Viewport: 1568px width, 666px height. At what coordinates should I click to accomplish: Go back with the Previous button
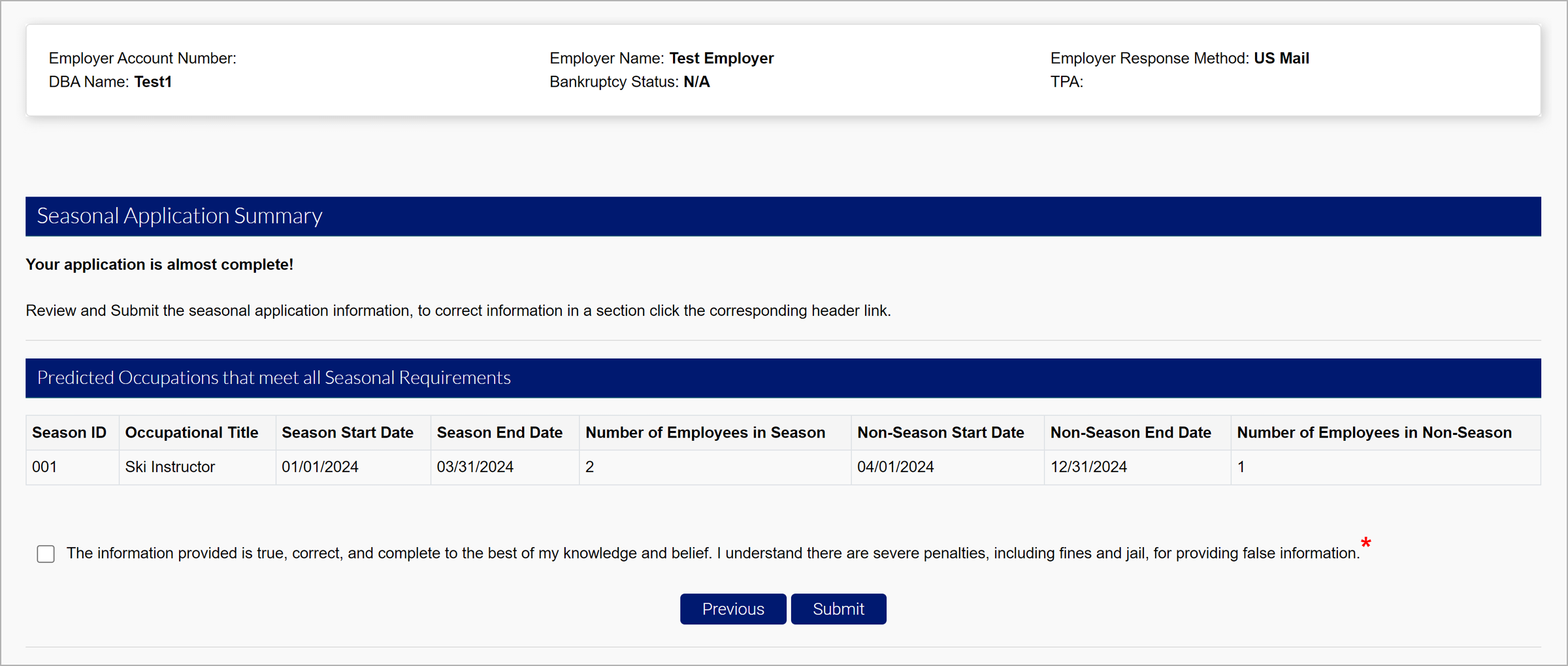732,609
